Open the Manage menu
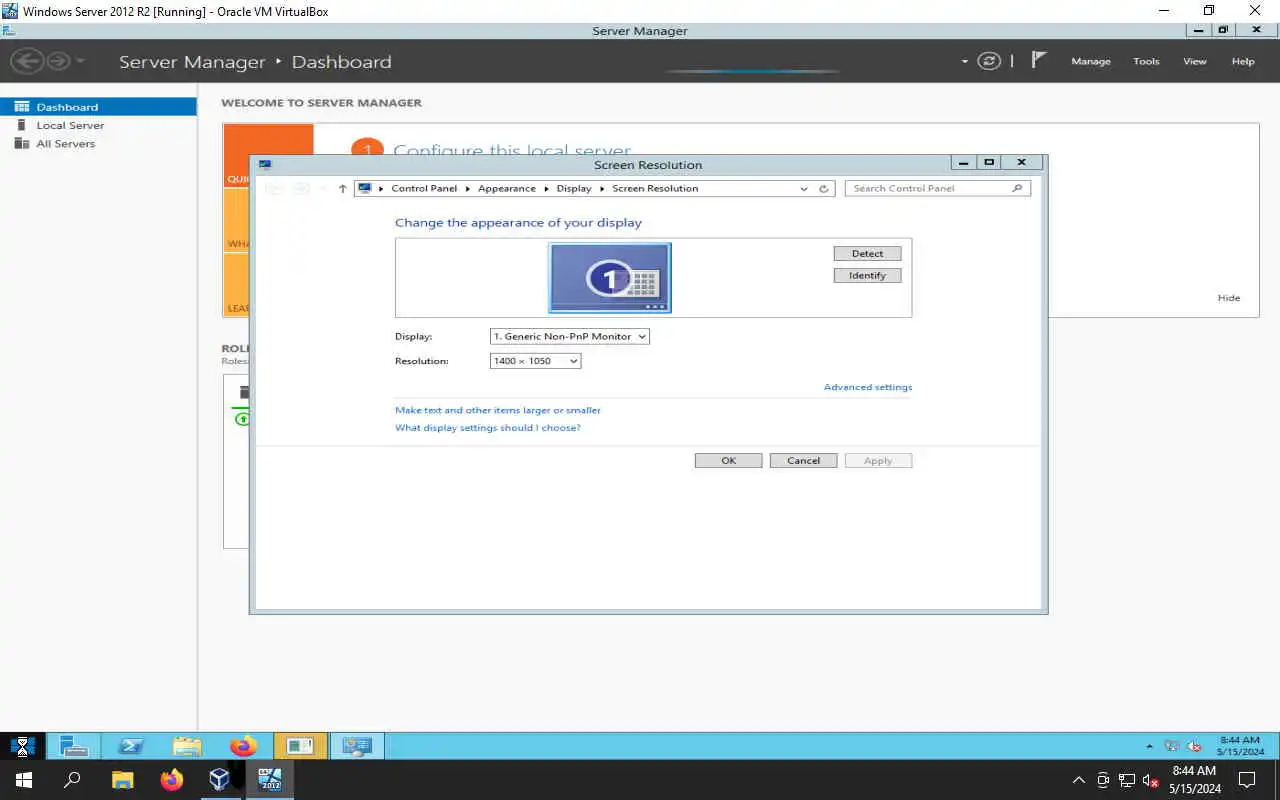This screenshot has height=800, width=1280. coord(1091,61)
